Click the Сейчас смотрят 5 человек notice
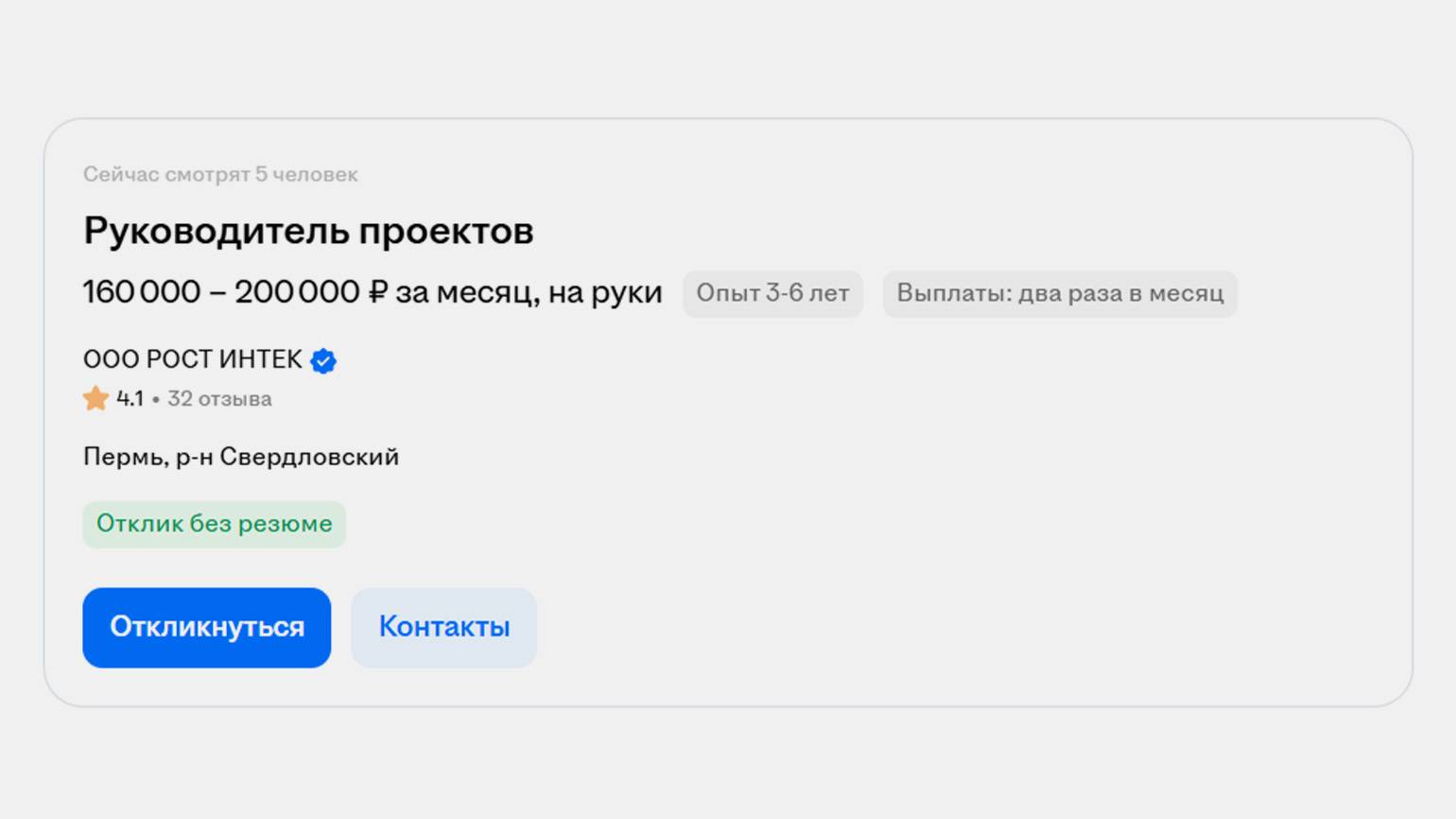The image size is (1456, 819). pyautogui.click(x=220, y=175)
